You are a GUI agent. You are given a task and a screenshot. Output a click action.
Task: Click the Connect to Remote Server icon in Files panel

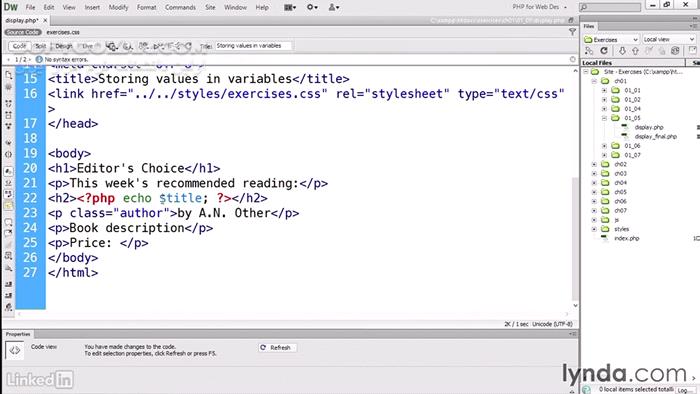589,51
